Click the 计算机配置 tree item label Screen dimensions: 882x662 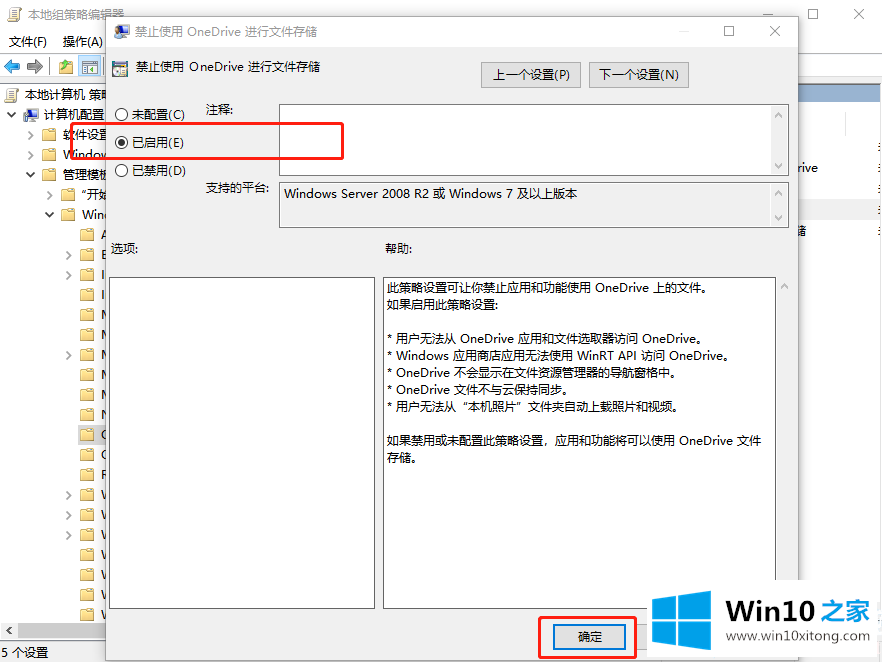tap(74, 115)
